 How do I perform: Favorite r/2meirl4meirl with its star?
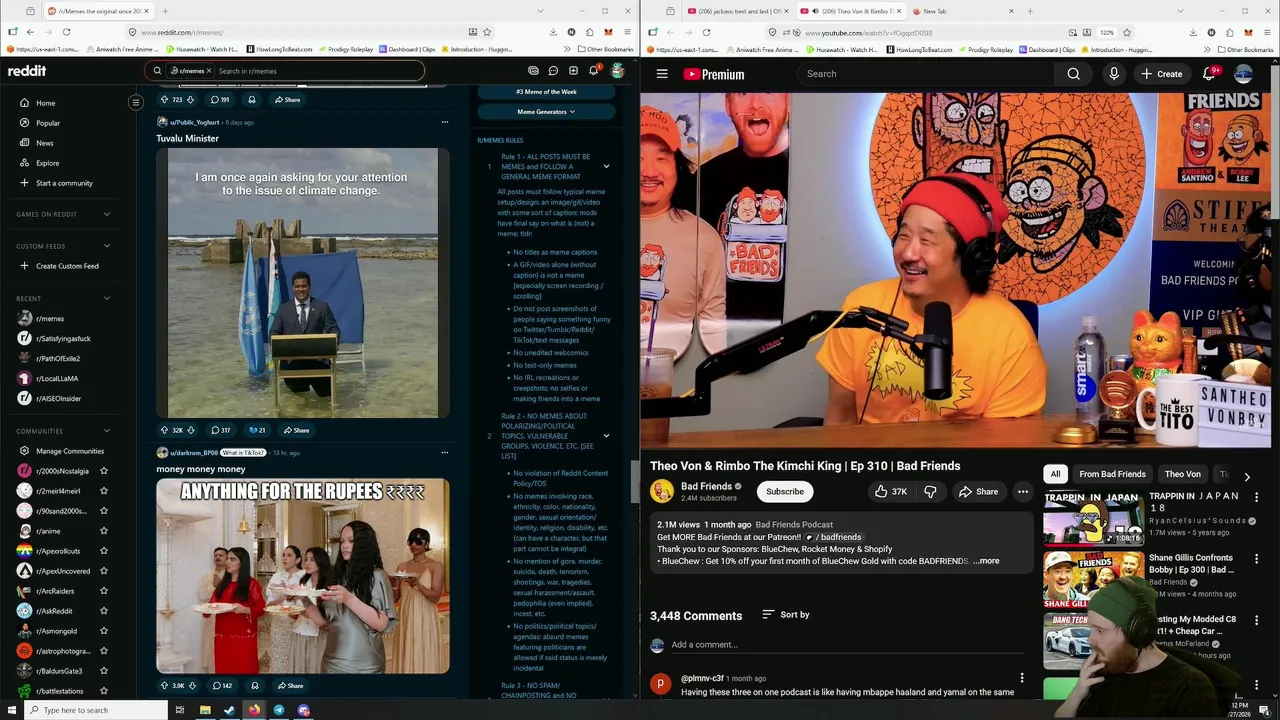pyautogui.click(x=103, y=491)
